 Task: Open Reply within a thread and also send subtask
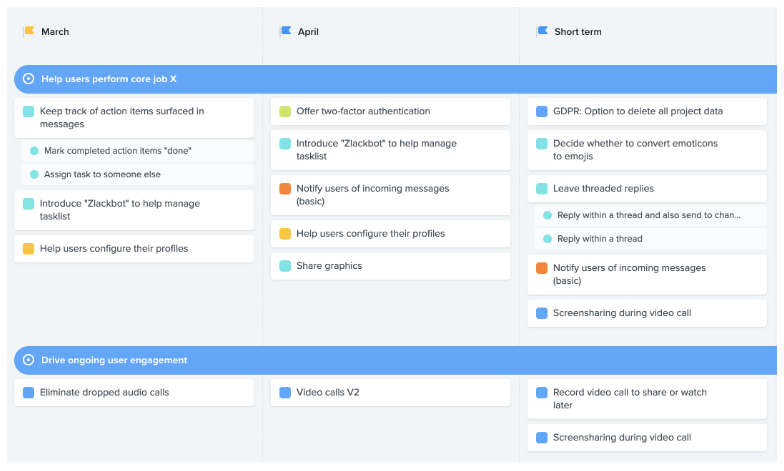[650, 215]
